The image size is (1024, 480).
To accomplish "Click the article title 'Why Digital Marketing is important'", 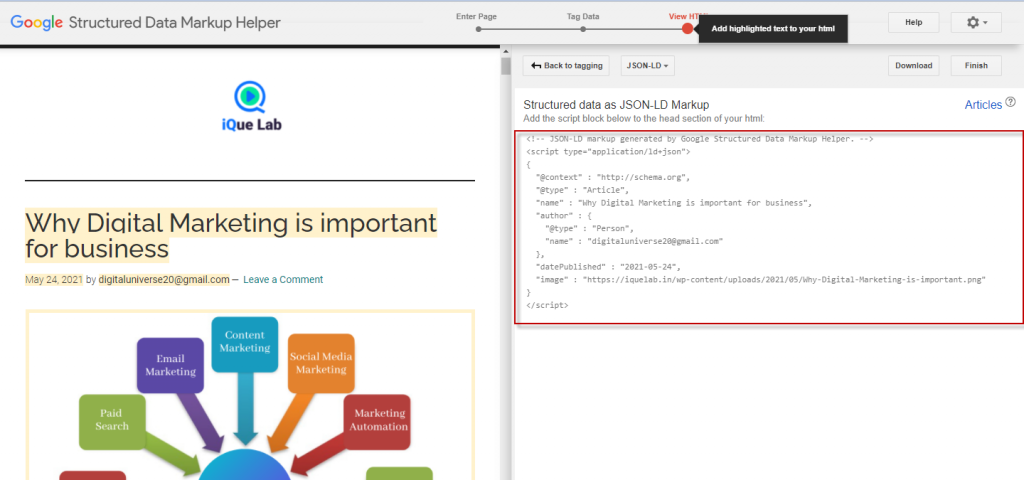I will (x=231, y=235).
